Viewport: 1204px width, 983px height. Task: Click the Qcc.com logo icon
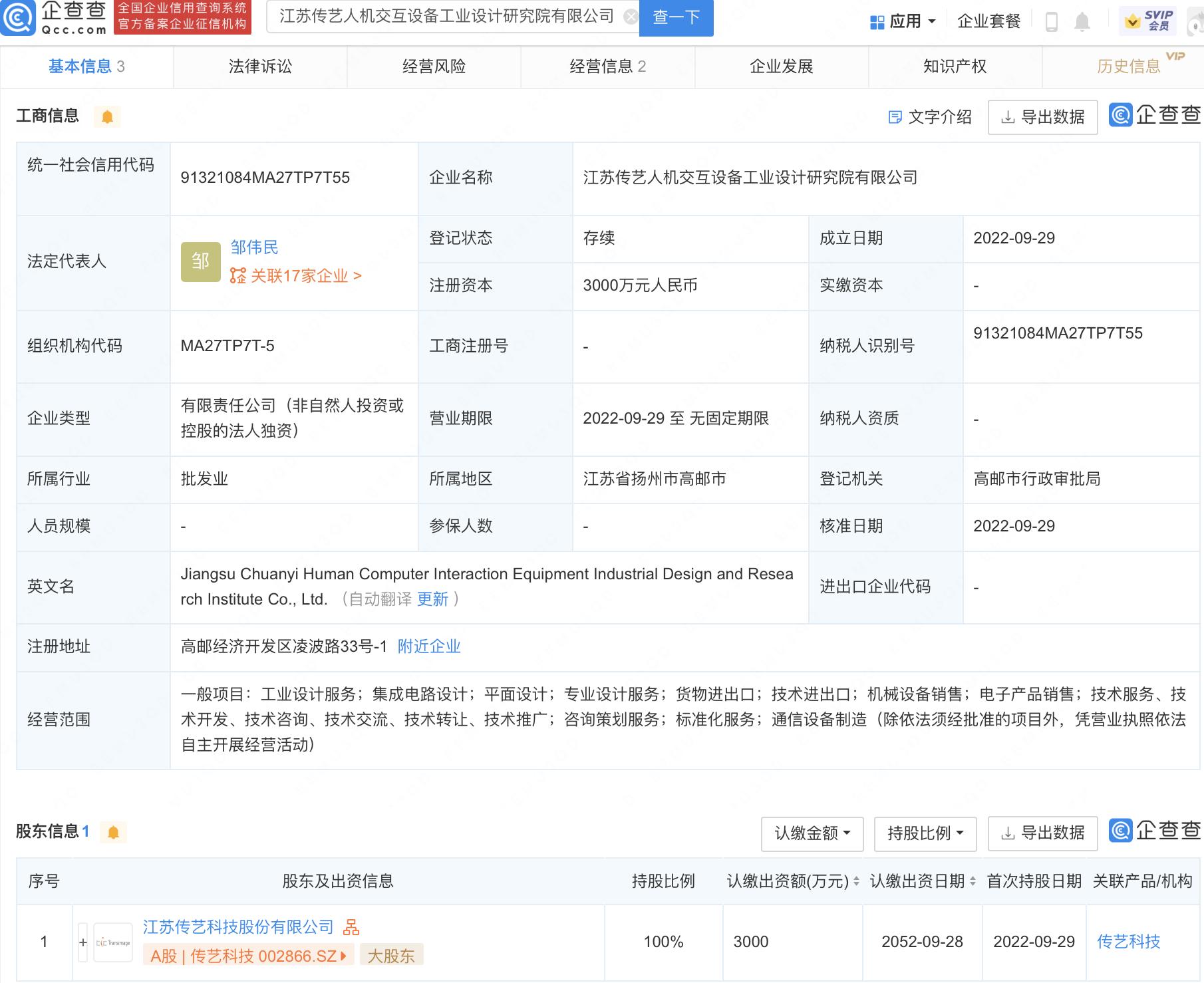pyautogui.click(x=17, y=18)
